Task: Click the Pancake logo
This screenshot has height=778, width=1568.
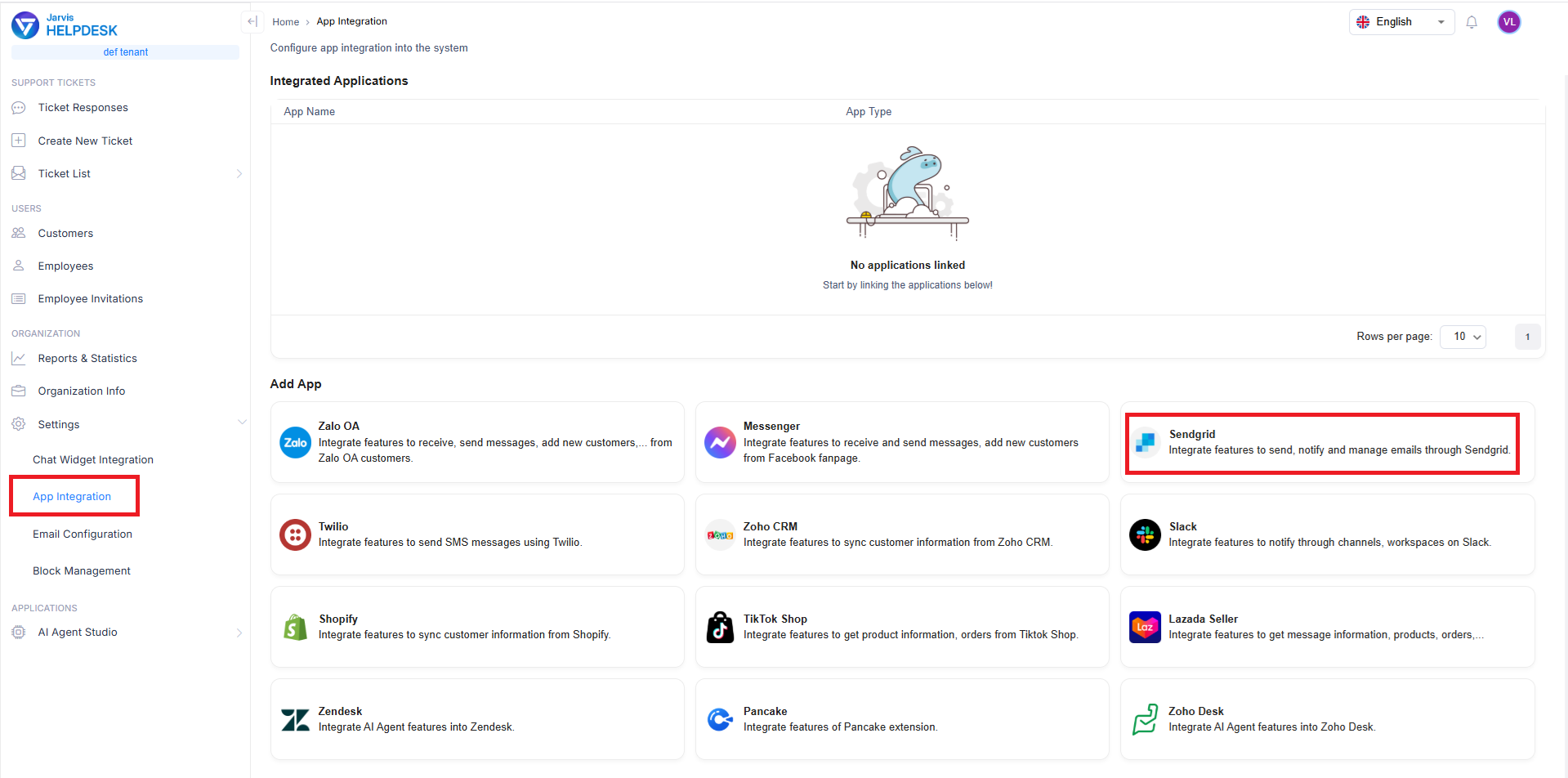Action: 720,719
